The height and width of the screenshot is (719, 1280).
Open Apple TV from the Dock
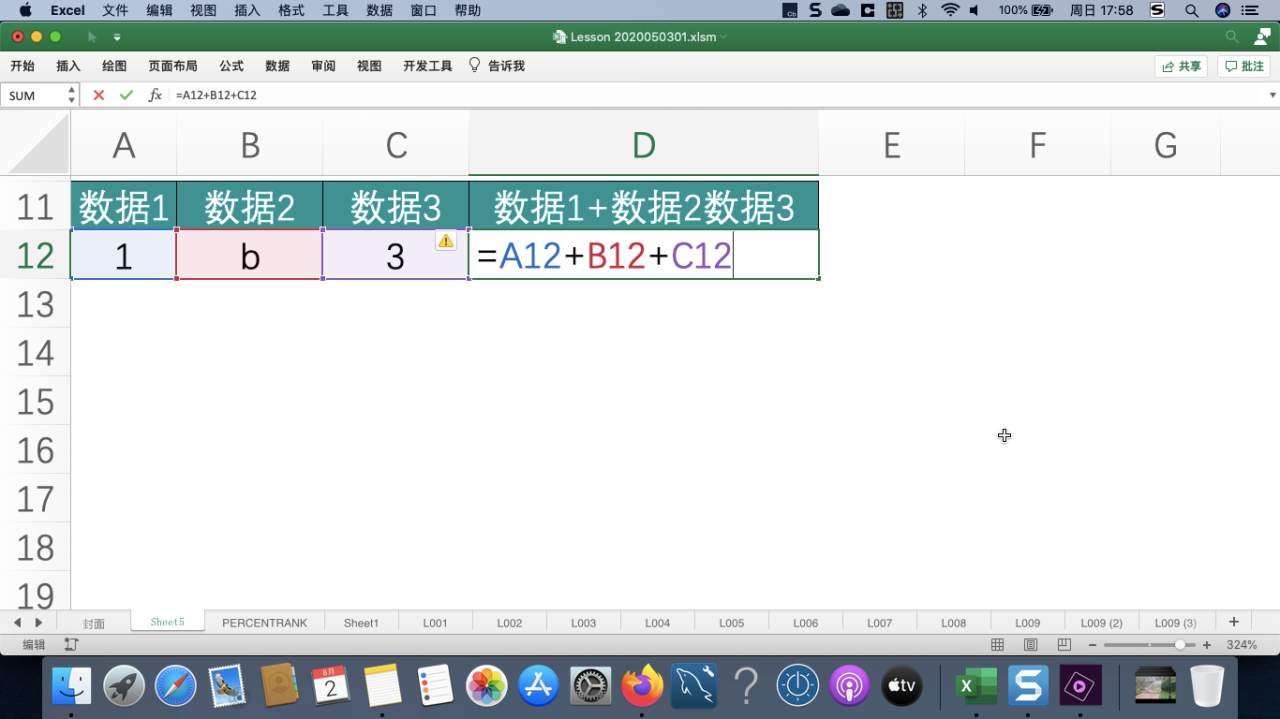[901, 686]
